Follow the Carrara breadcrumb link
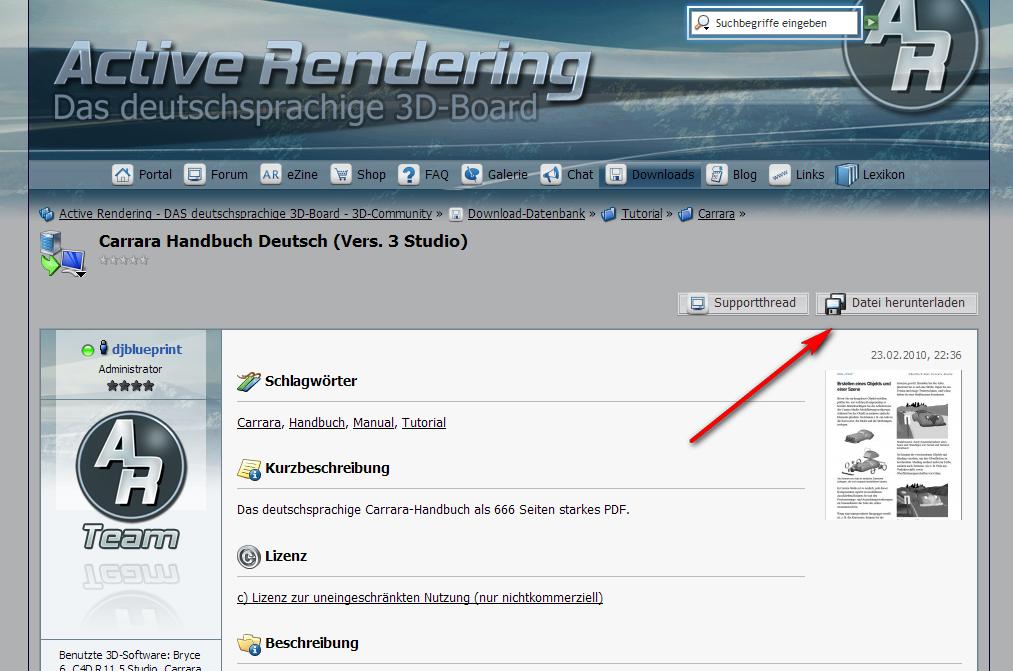 coord(716,214)
